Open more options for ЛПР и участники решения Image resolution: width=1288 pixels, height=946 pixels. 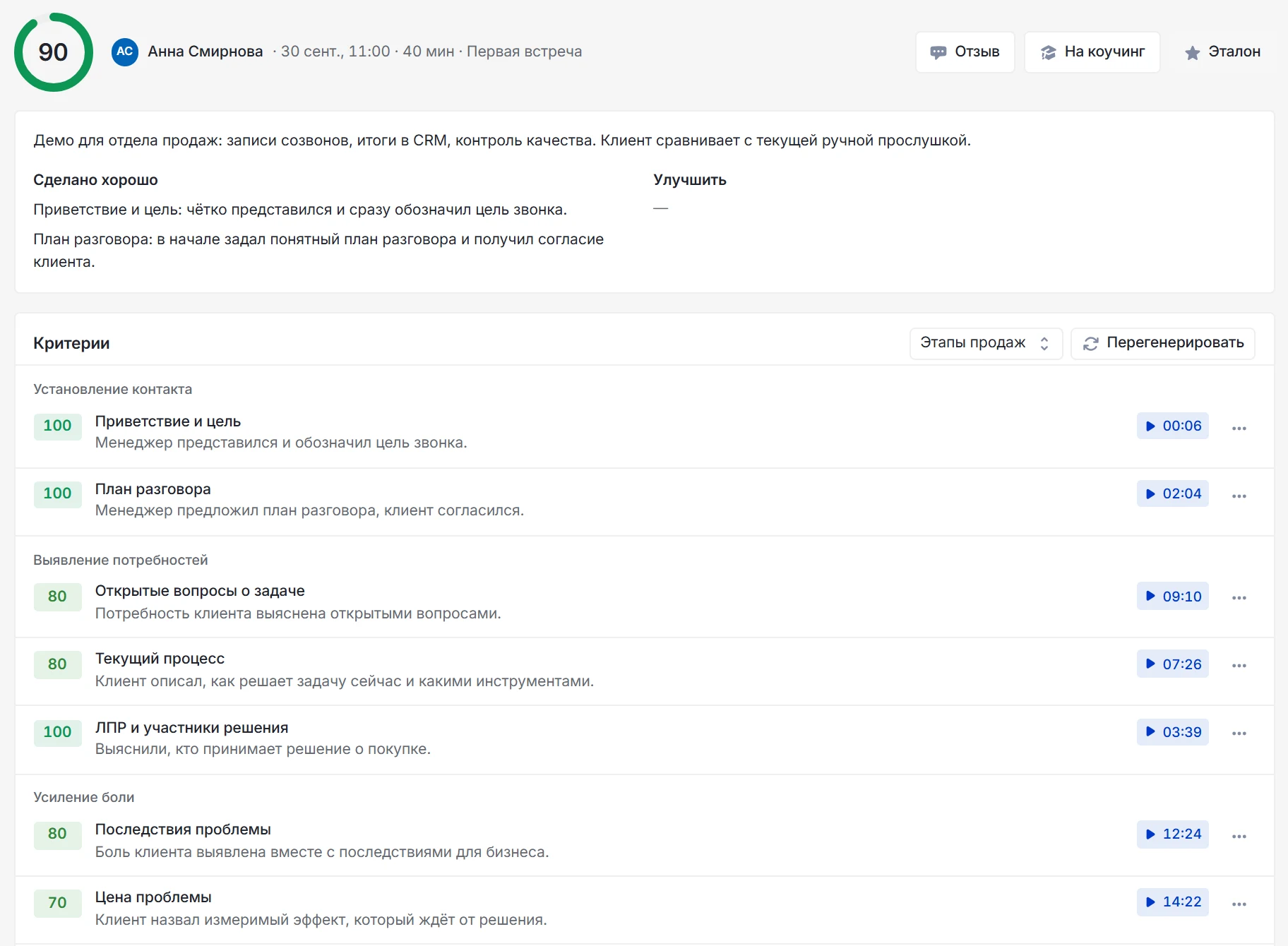click(x=1239, y=733)
